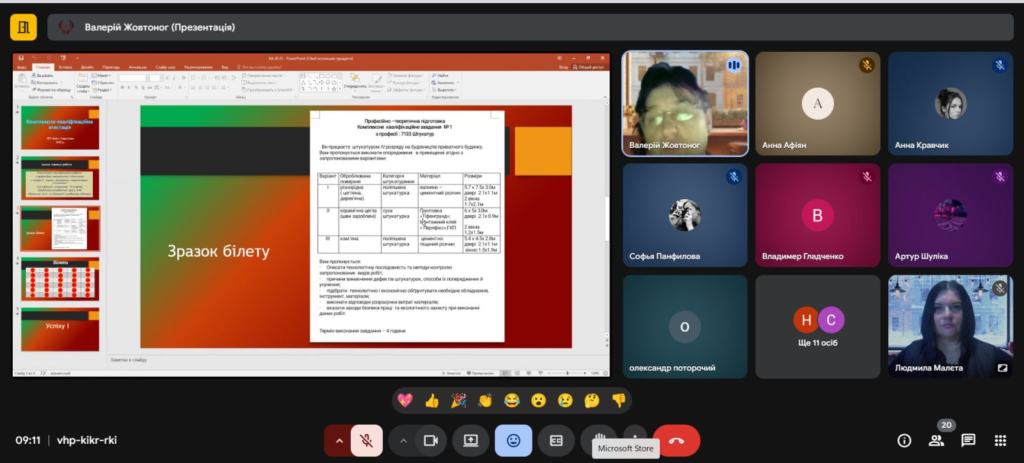Send the thumbs up reaction
This screenshot has width=1024, height=463.
click(x=432, y=400)
